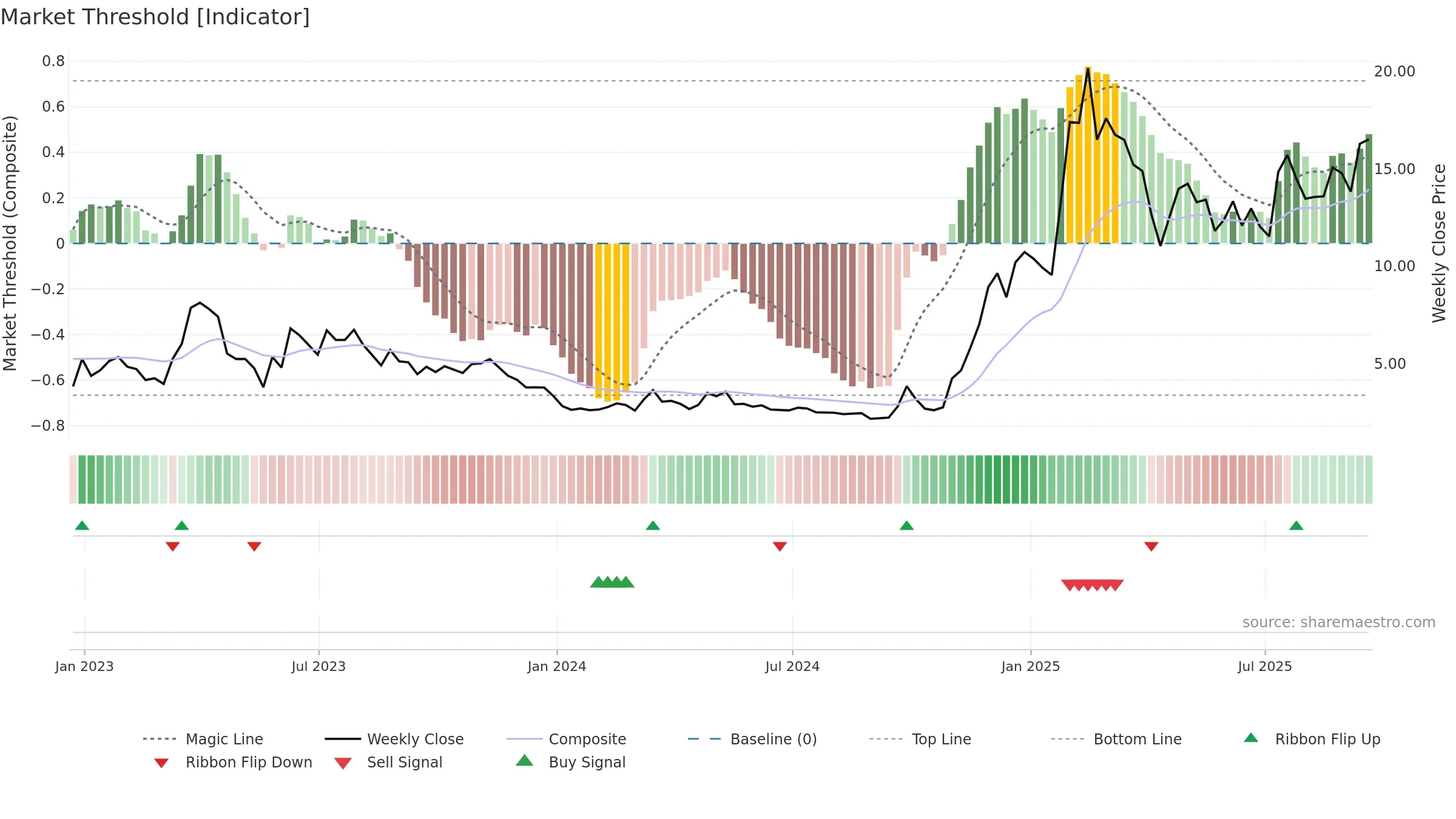Screen dimensions: 1456x819
Task: Toggle the Weekly Close legend entry
Action: tap(394, 739)
